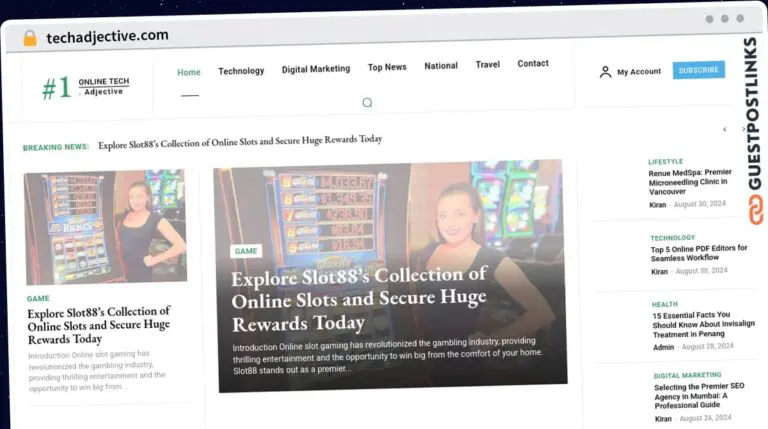Click author Admin on the Invisalign post
768x429 pixels.
click(x=663, y=347)
